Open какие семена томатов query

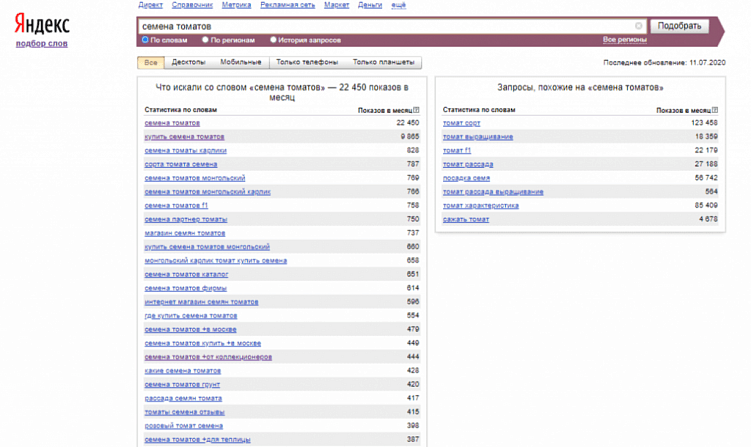(182, 371)
